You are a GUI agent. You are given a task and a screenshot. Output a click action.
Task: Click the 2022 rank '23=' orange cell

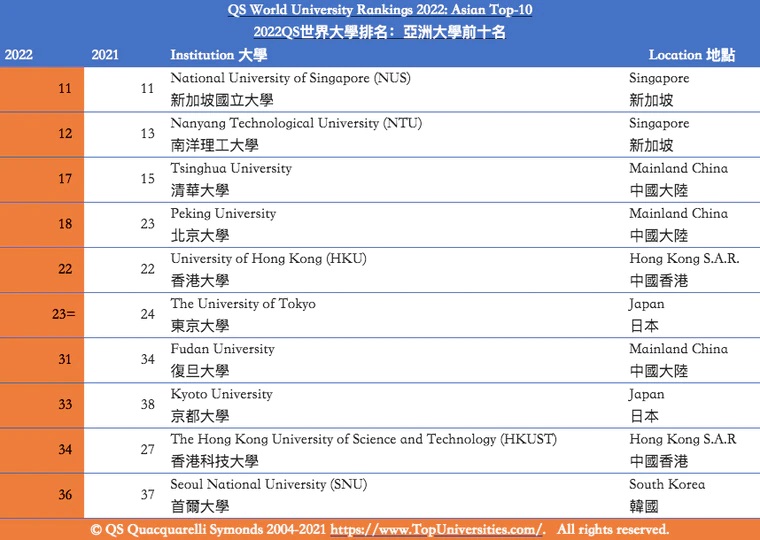tap(42, 315)
